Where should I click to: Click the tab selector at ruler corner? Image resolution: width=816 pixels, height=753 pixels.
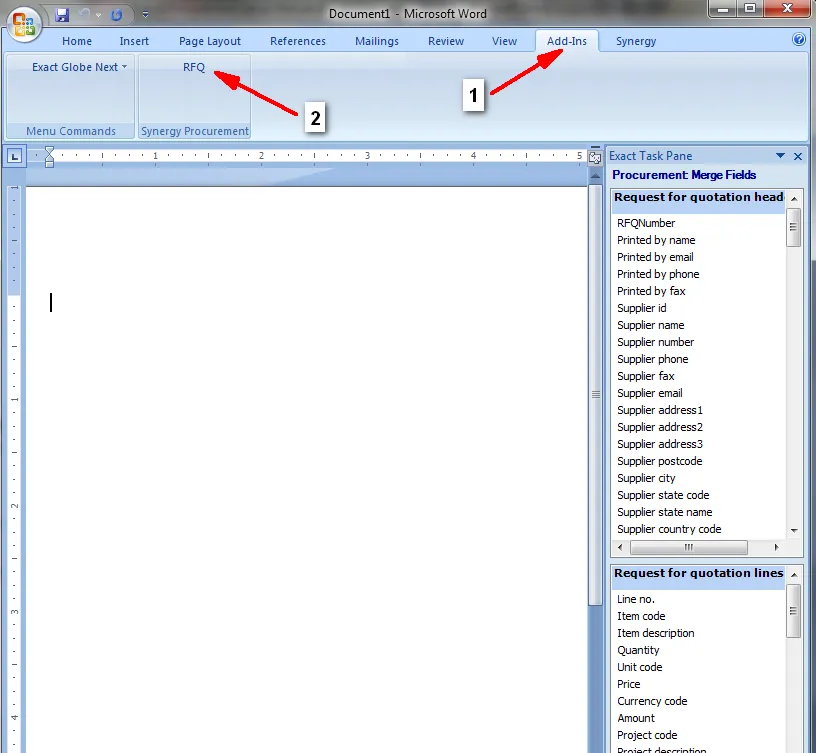coord(15,156)
